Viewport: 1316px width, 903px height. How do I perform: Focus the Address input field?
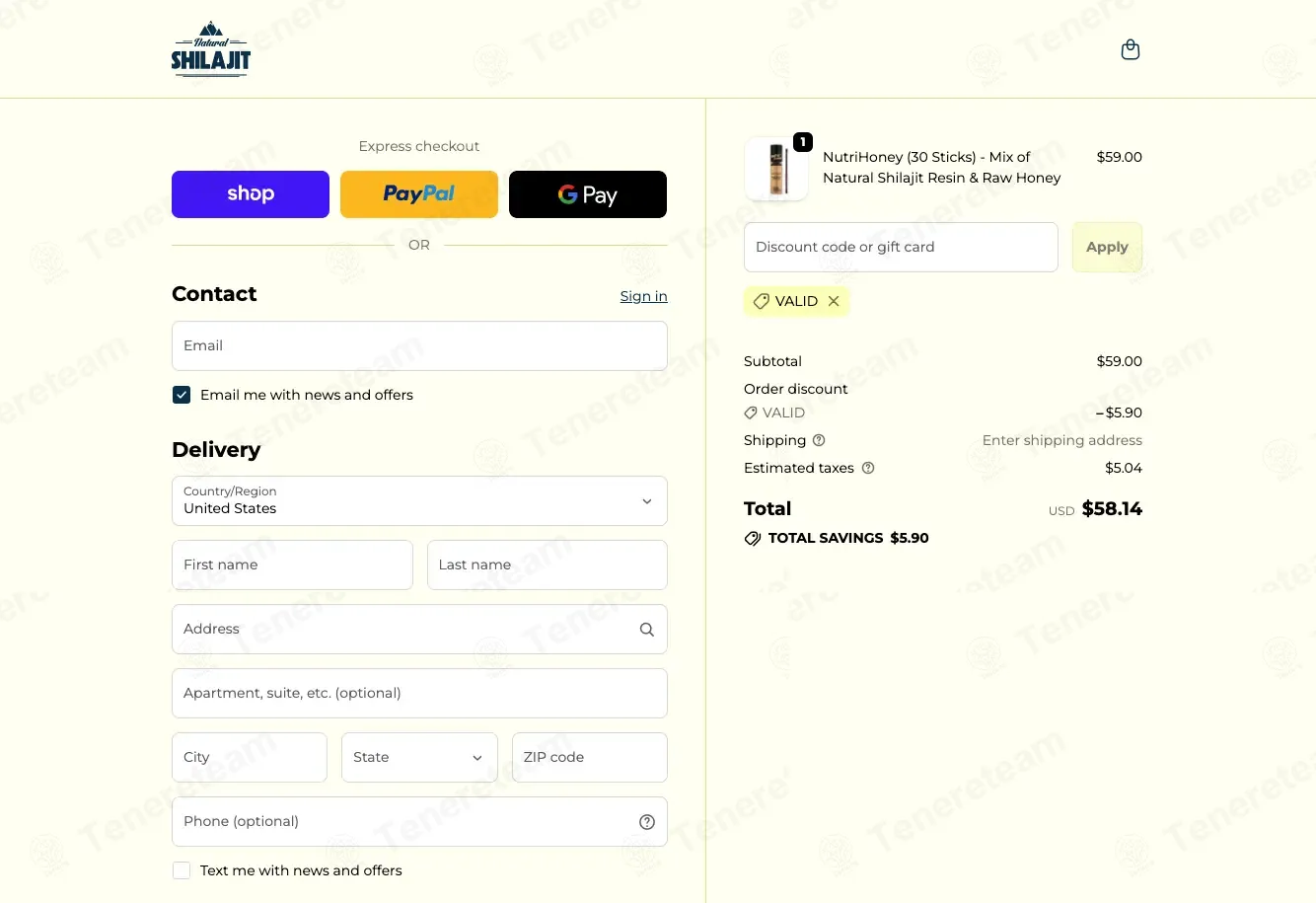(419, 630)
